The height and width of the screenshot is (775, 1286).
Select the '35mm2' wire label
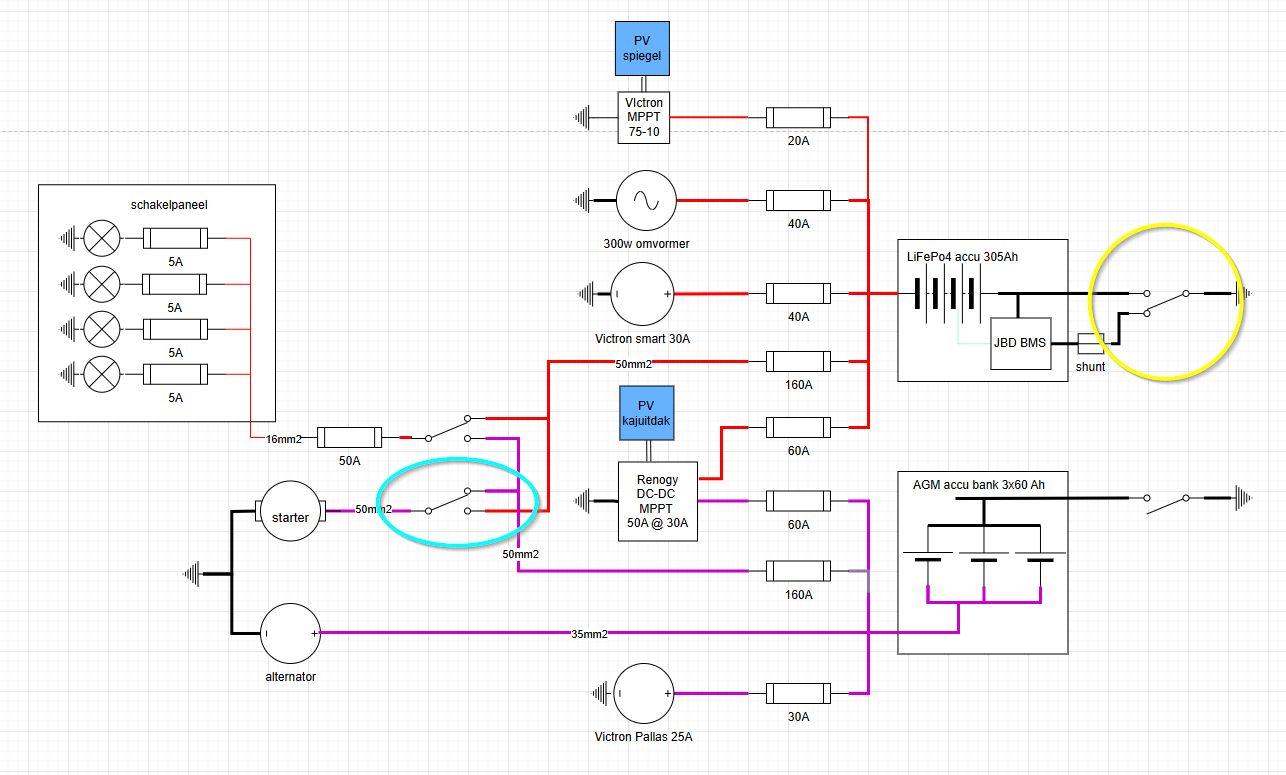589,634
